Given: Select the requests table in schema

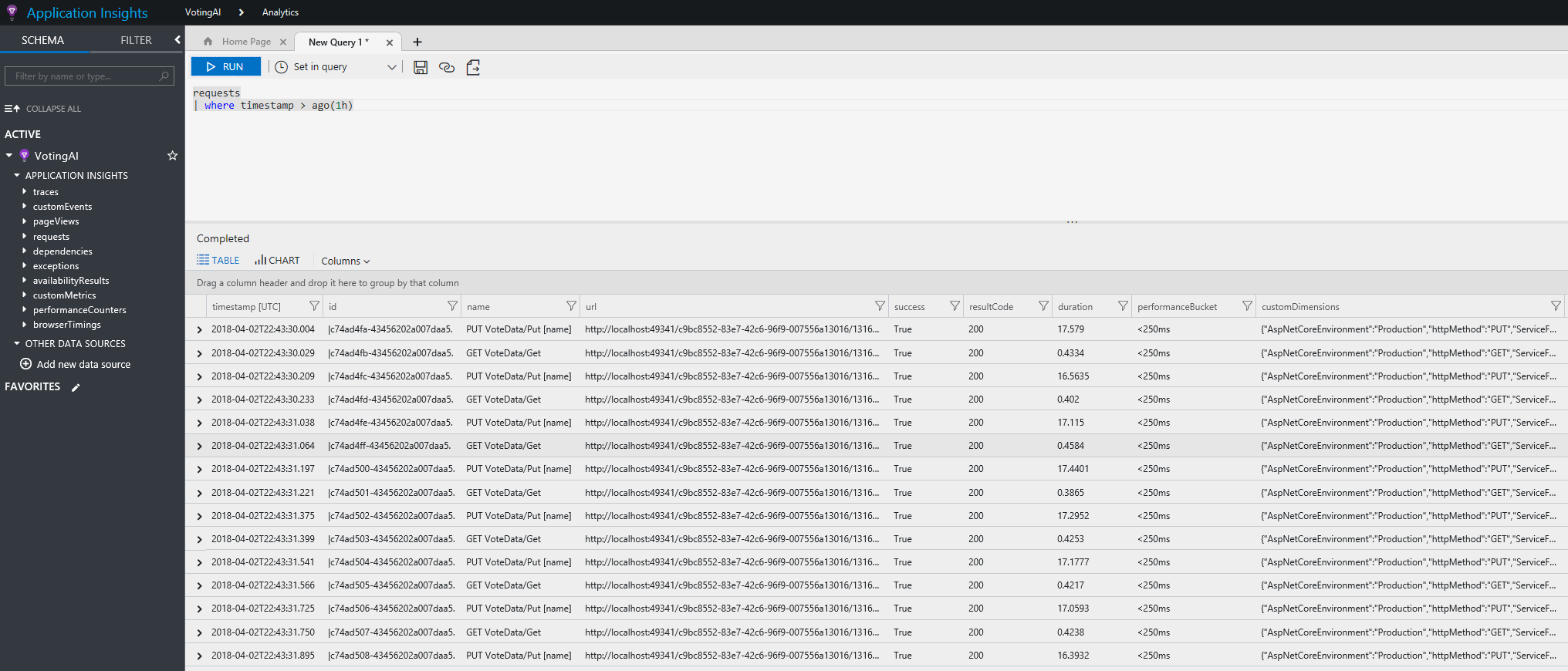Looking at the screenshot, I should pyautogui.click(x=51, y=237).
